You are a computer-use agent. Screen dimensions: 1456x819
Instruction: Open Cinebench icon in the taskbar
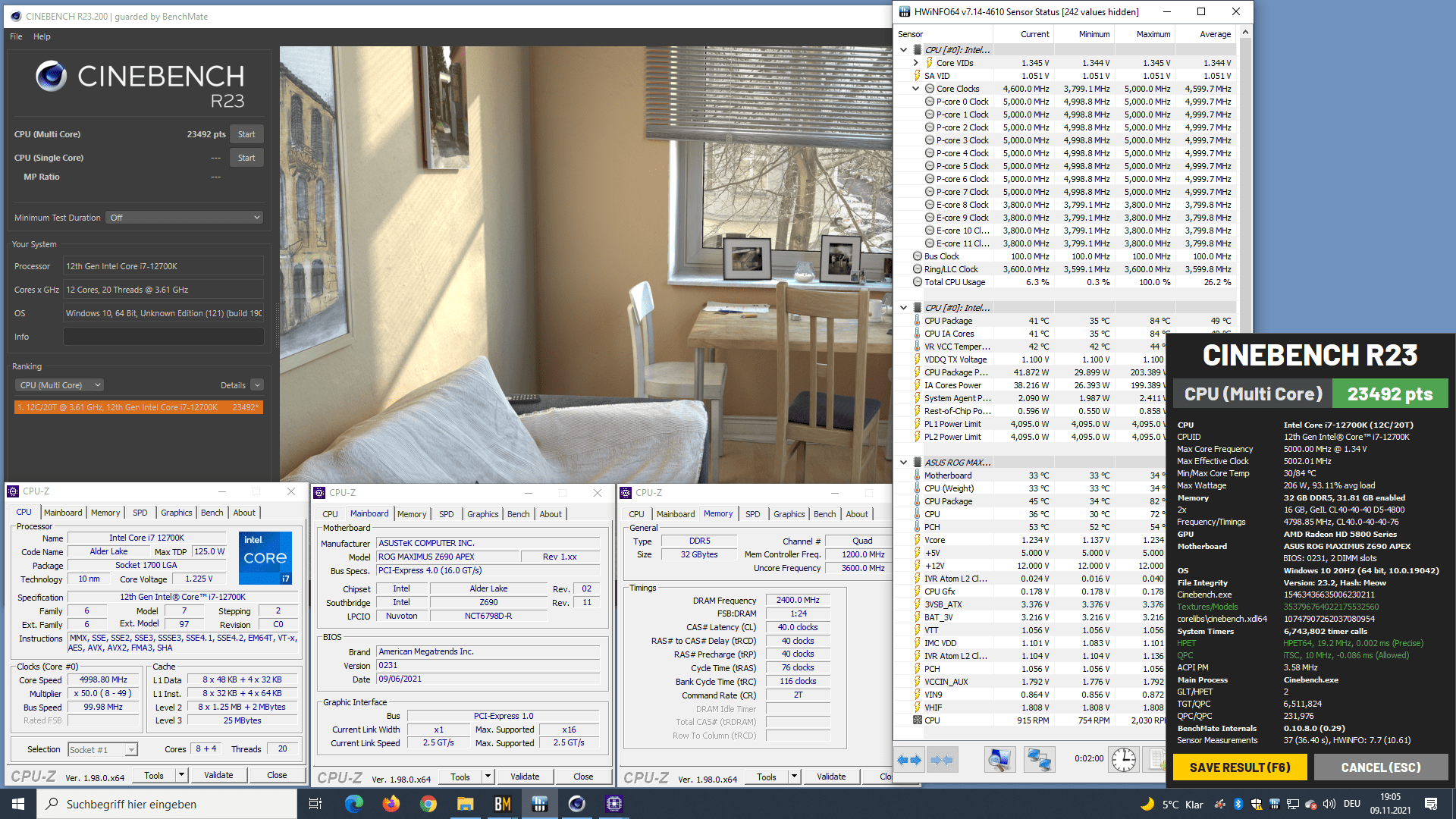click(x=576, y=804)
